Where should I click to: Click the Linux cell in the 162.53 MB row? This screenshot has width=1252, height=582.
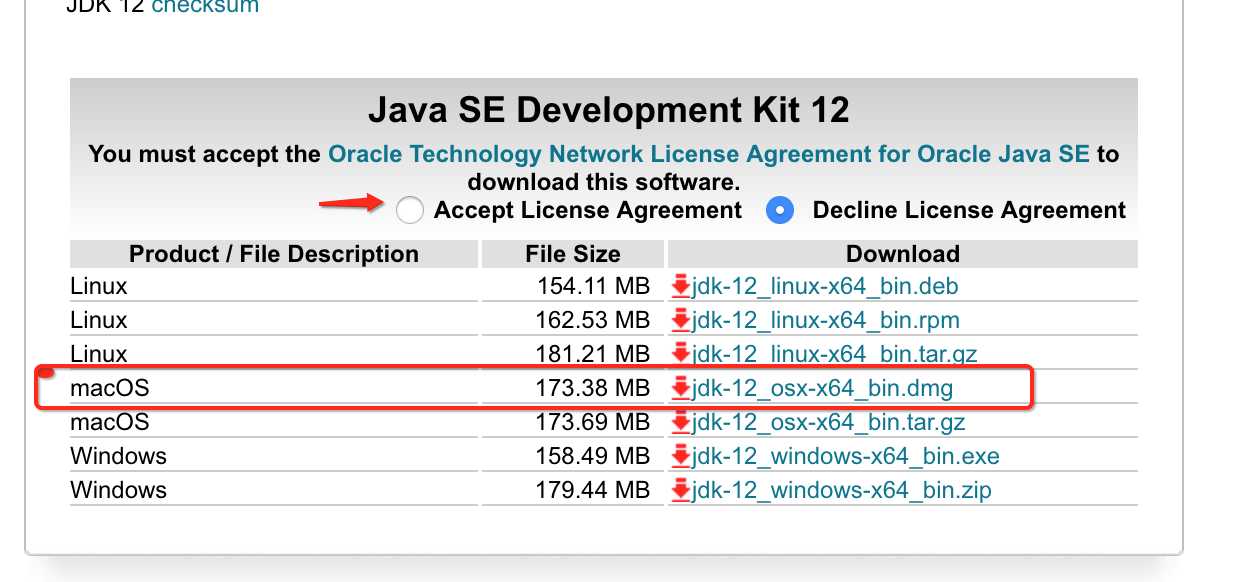tap(274, 321)
